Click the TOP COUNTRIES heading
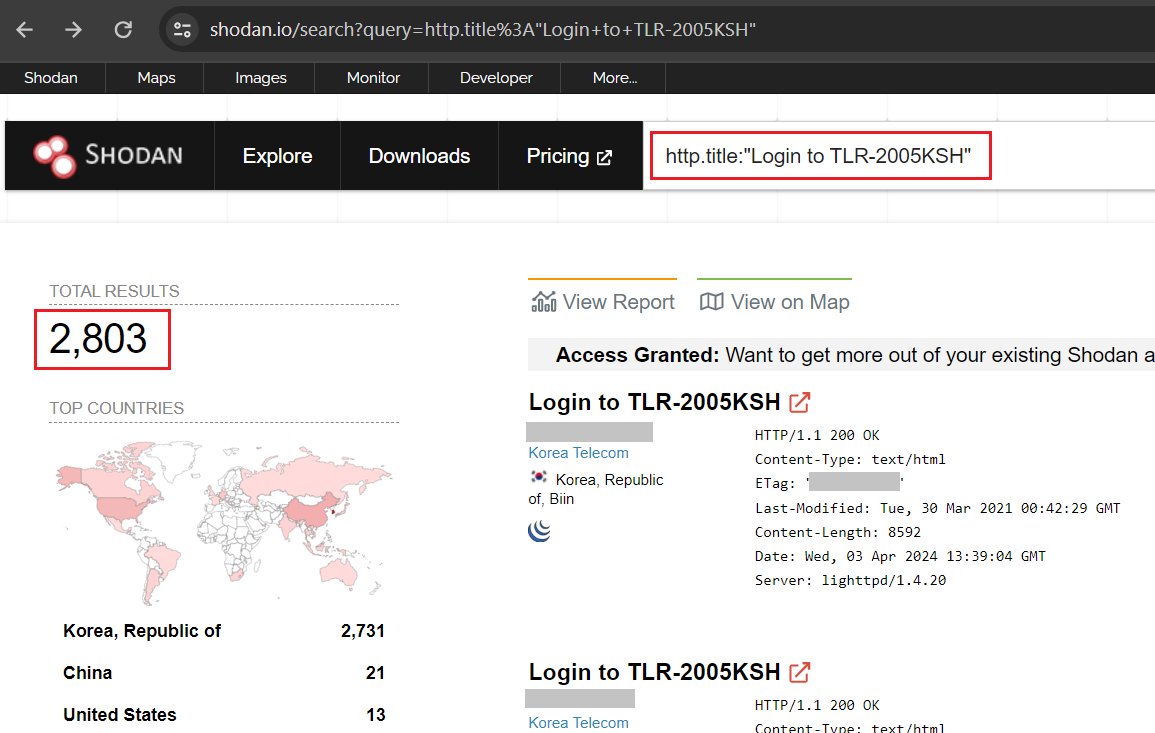Viewport: 1155px width, 733px height. 116,408
